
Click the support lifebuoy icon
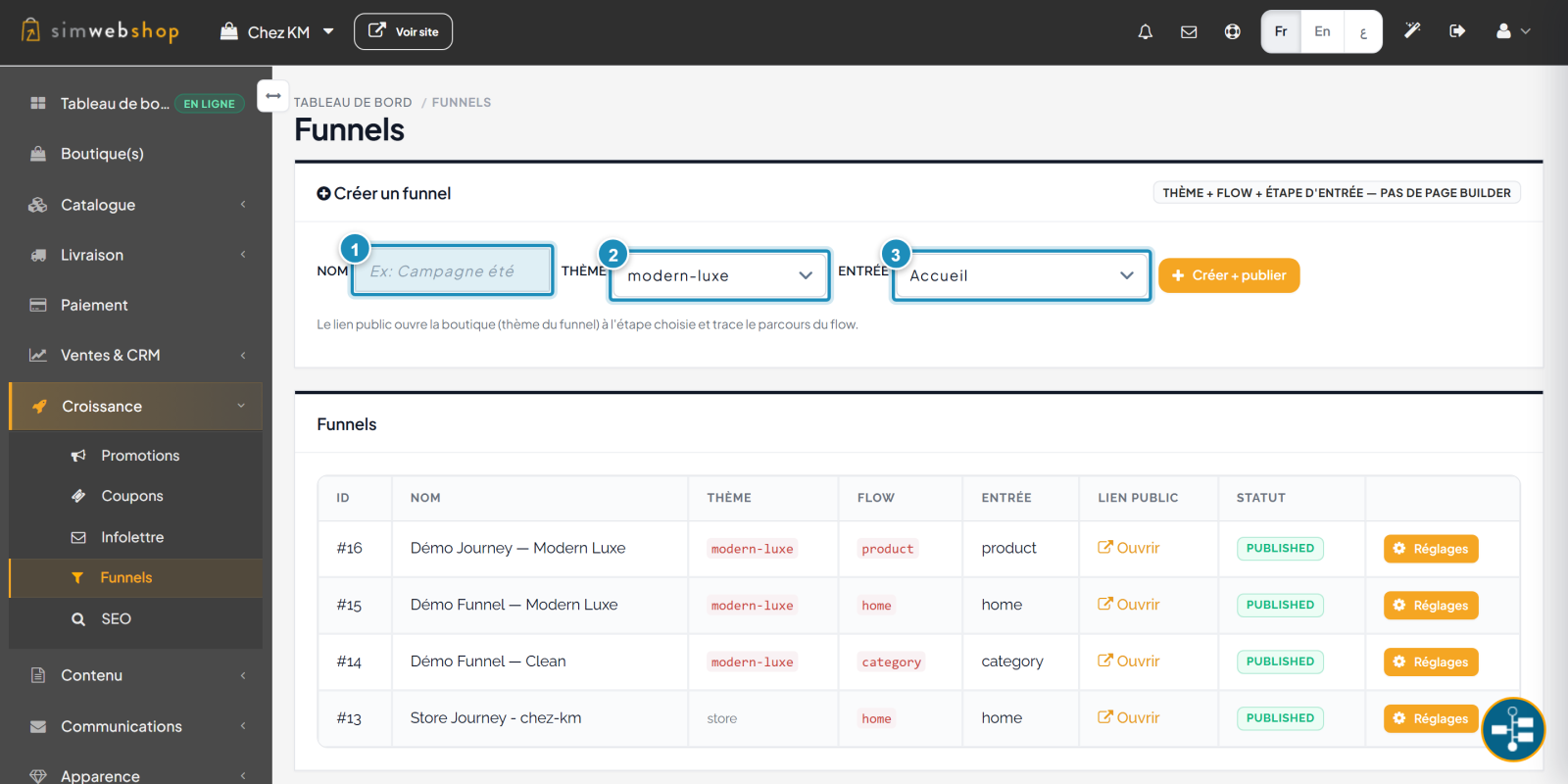[1232, 32]
